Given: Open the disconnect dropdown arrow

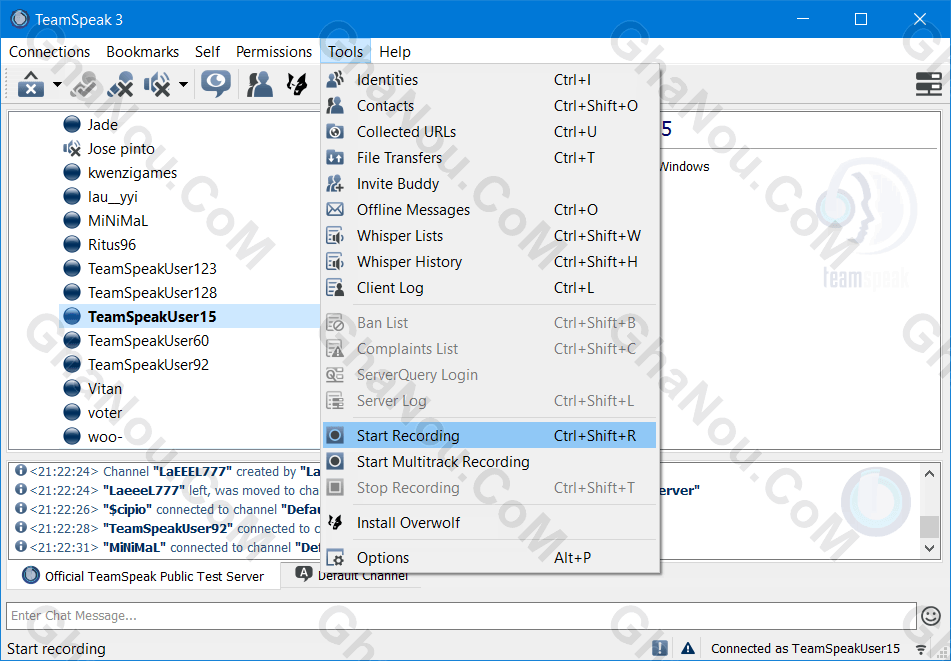Looking at the screenshot, I should (57, 84).
